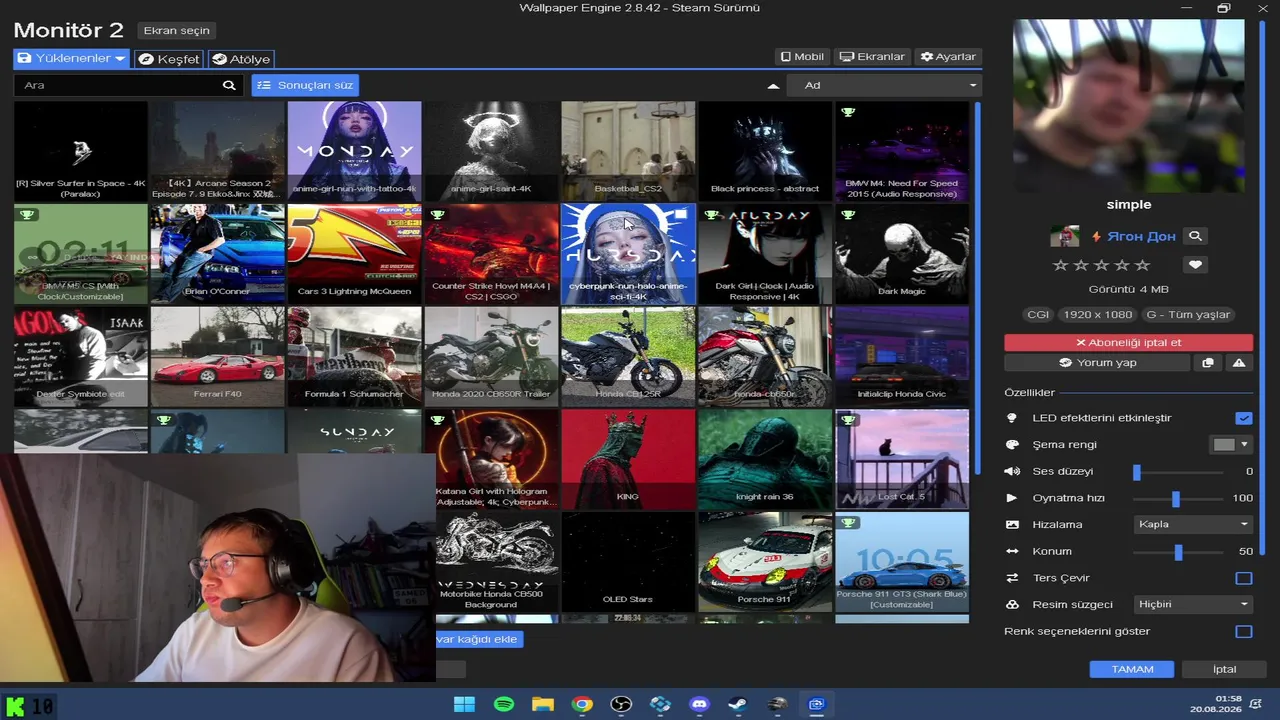The height and width of the screenshot is (720, 1280).
Task: Select the Basketball_CS2 wallpaper
Action: [x=628, y=151]
